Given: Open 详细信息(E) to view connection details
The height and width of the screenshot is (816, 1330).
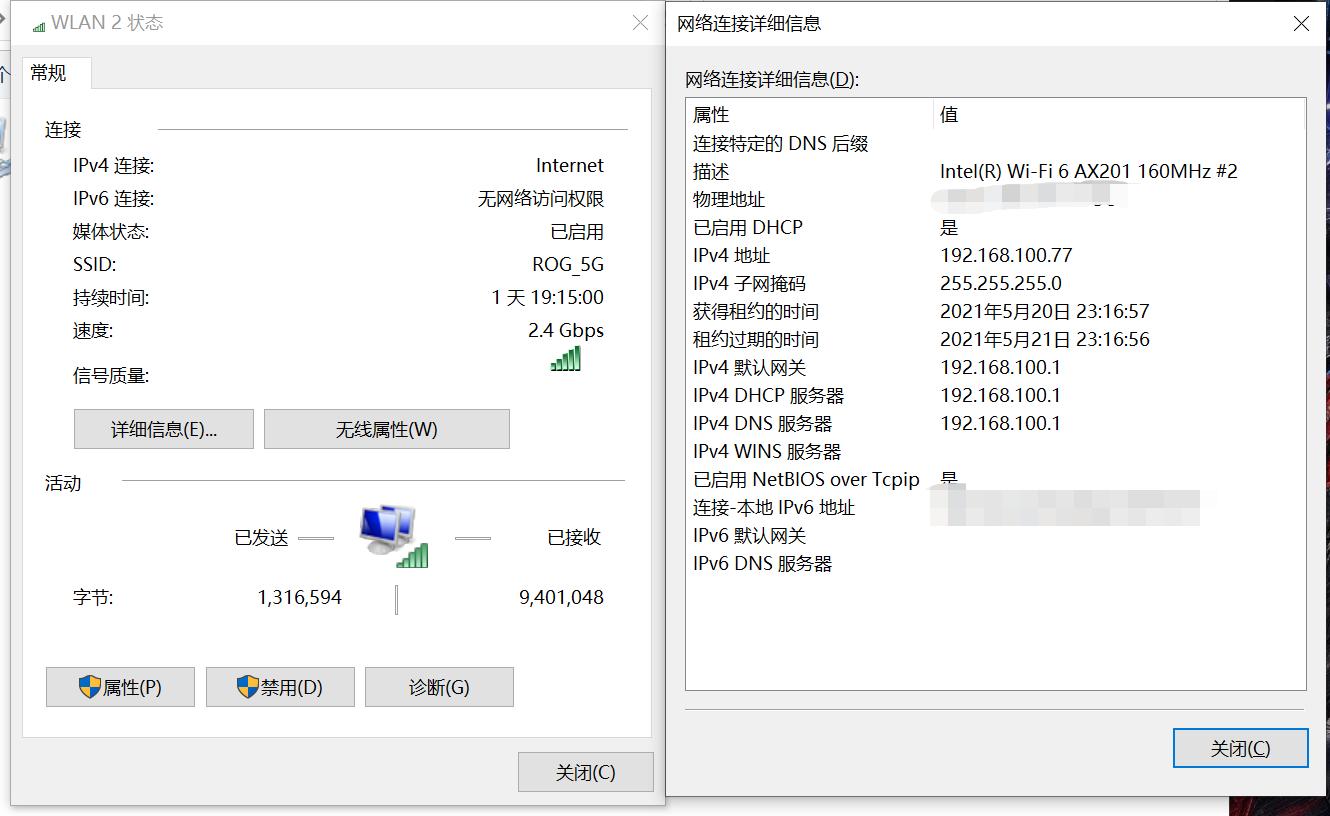Looking at the screenshot, I should point(163,429).
